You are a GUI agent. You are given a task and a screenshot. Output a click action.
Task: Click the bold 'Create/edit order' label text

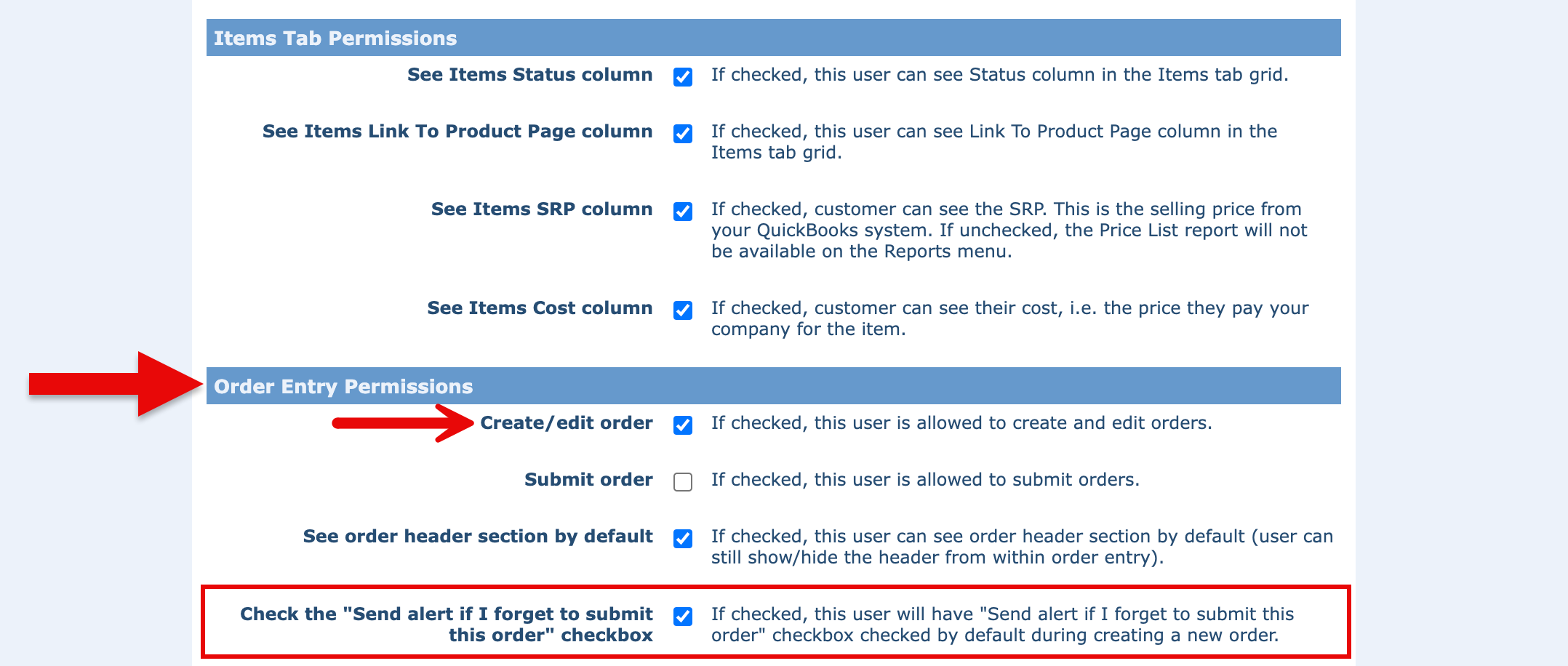point(567,422)
